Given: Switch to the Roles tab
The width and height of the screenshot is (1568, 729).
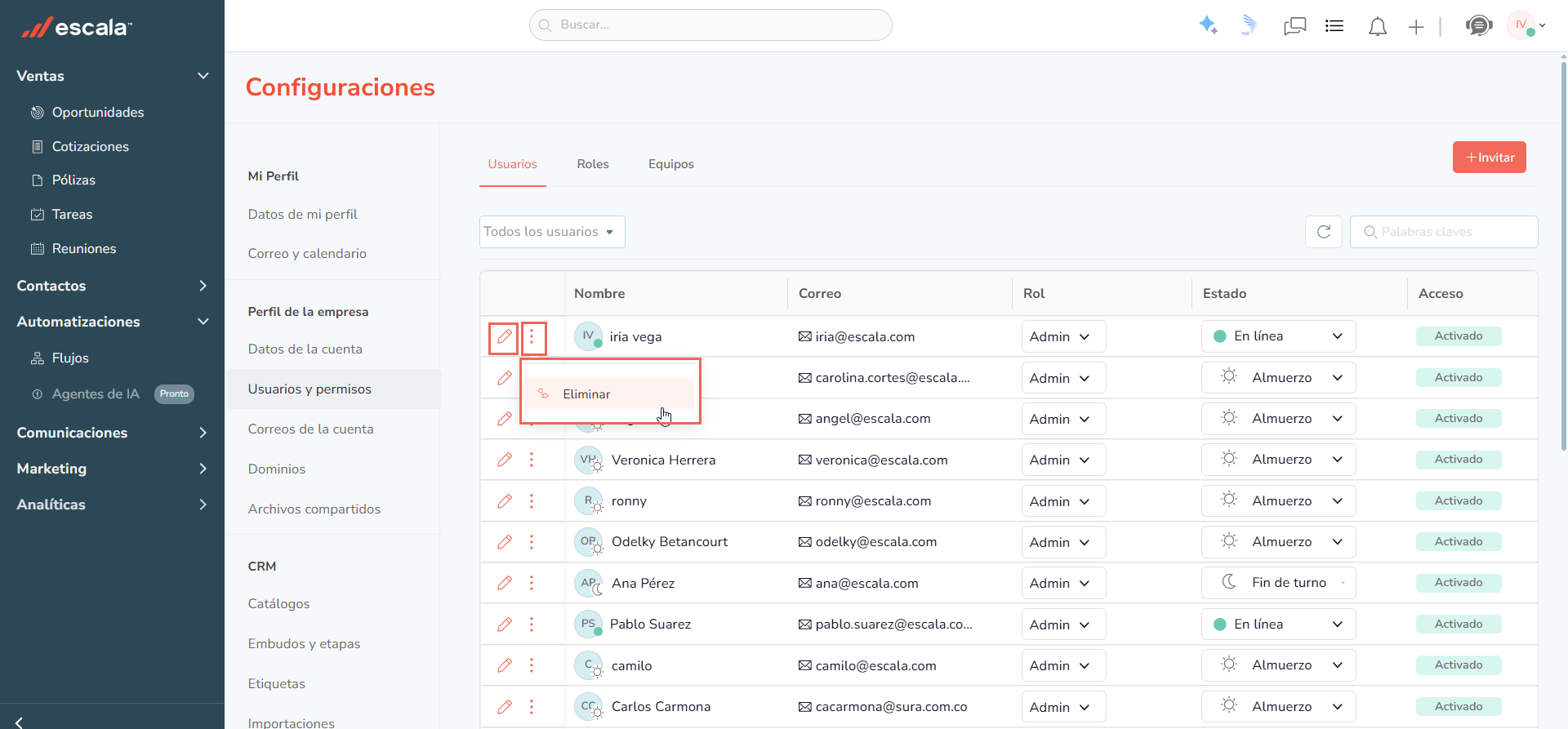Looking at the screenshot, I should 593,164.
